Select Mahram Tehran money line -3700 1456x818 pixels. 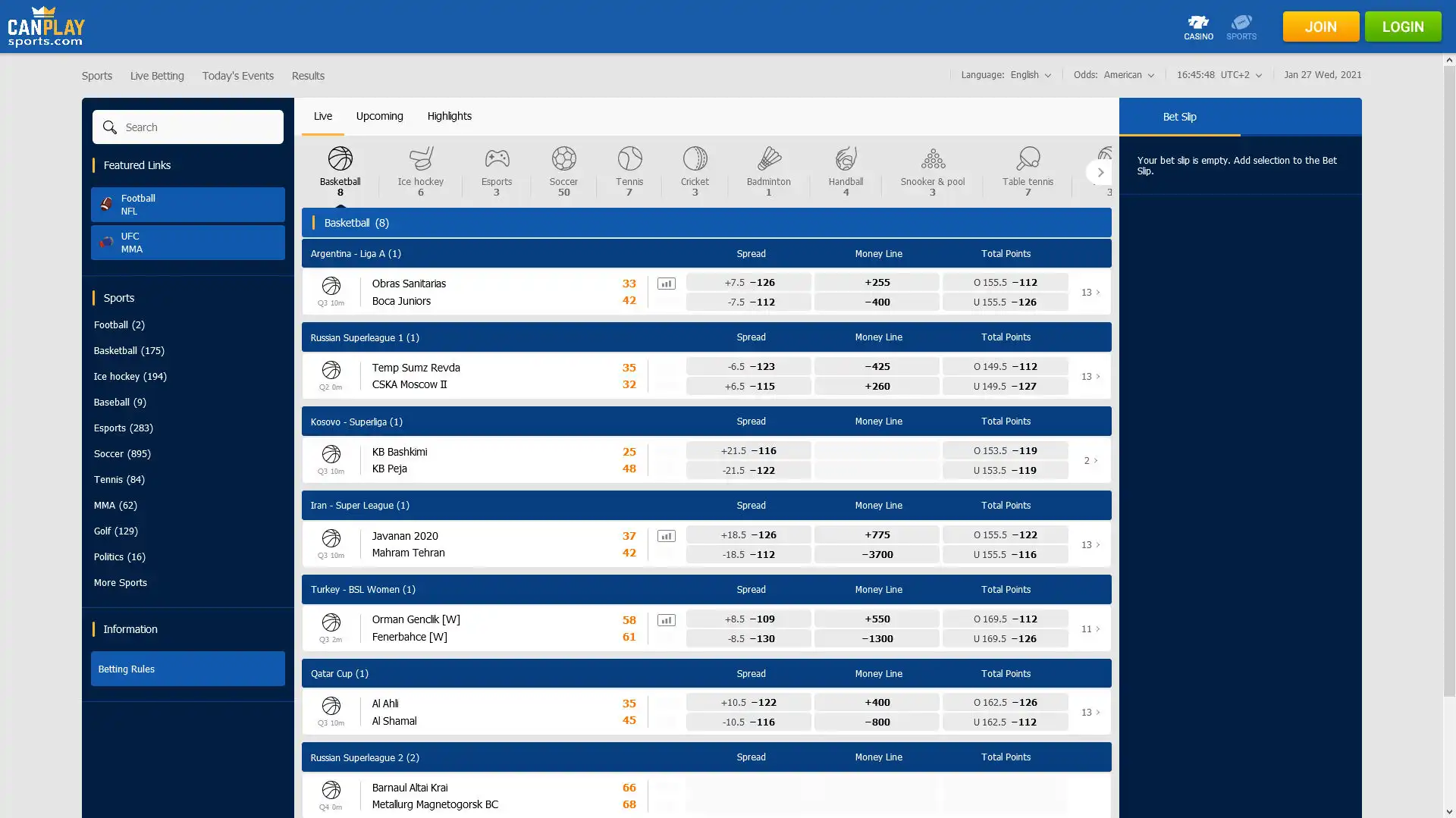(877, 554)
